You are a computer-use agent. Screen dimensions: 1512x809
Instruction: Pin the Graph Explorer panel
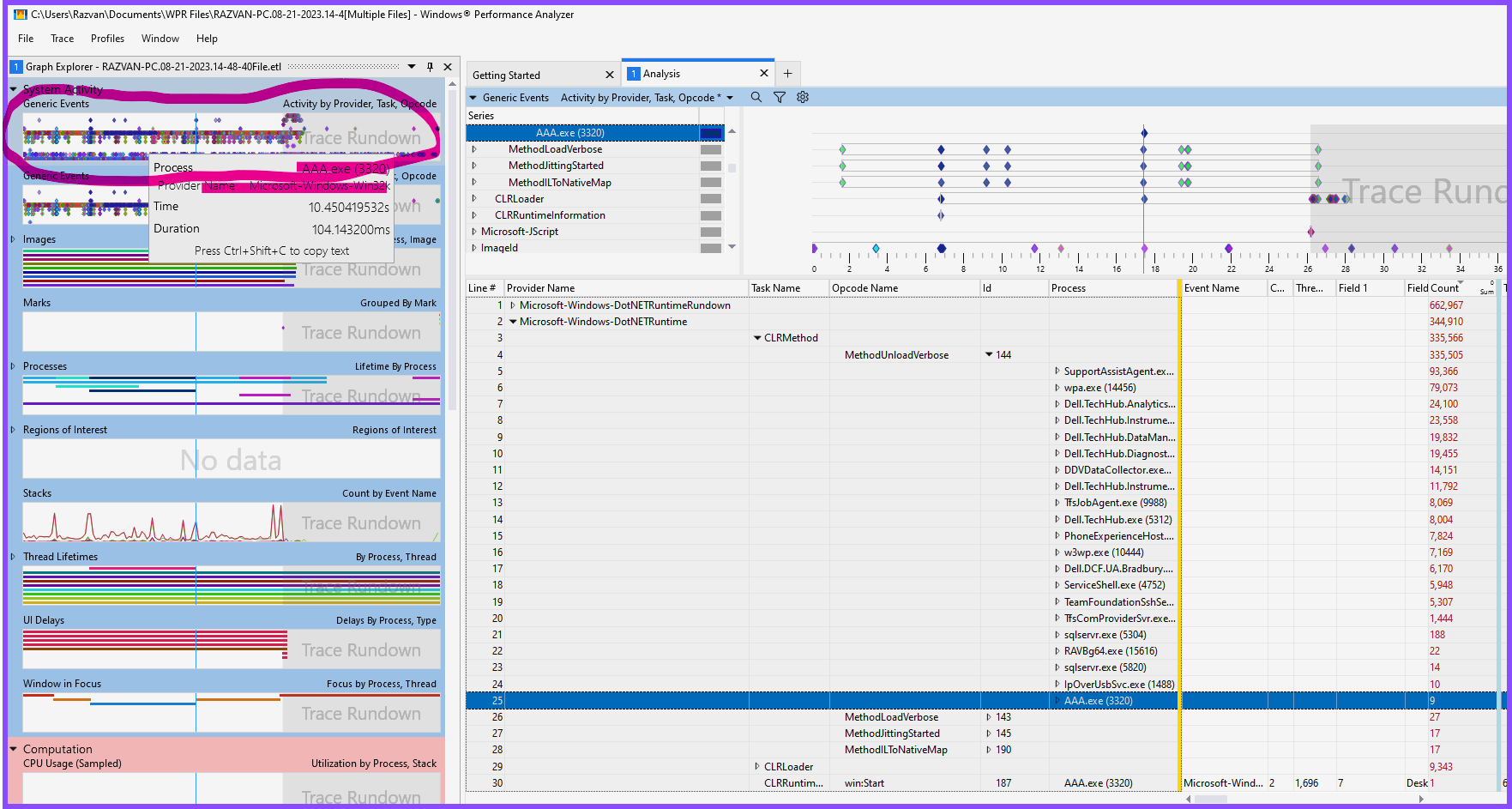tap(430, 66)
